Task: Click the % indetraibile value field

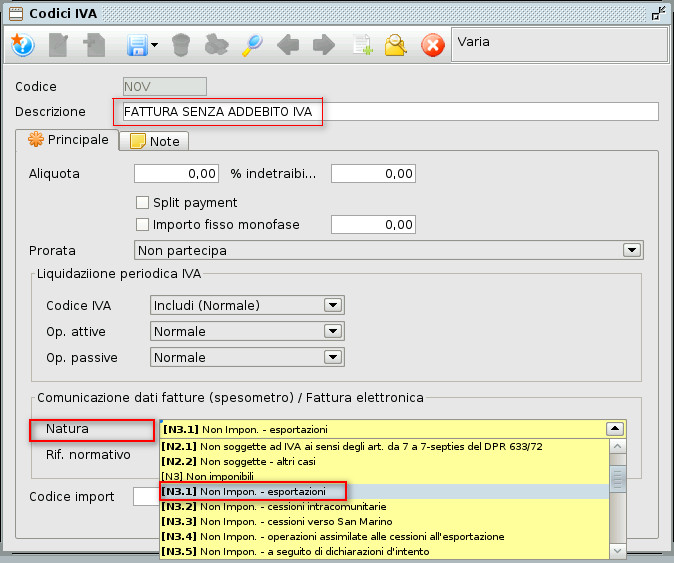Action: point(373,174)
